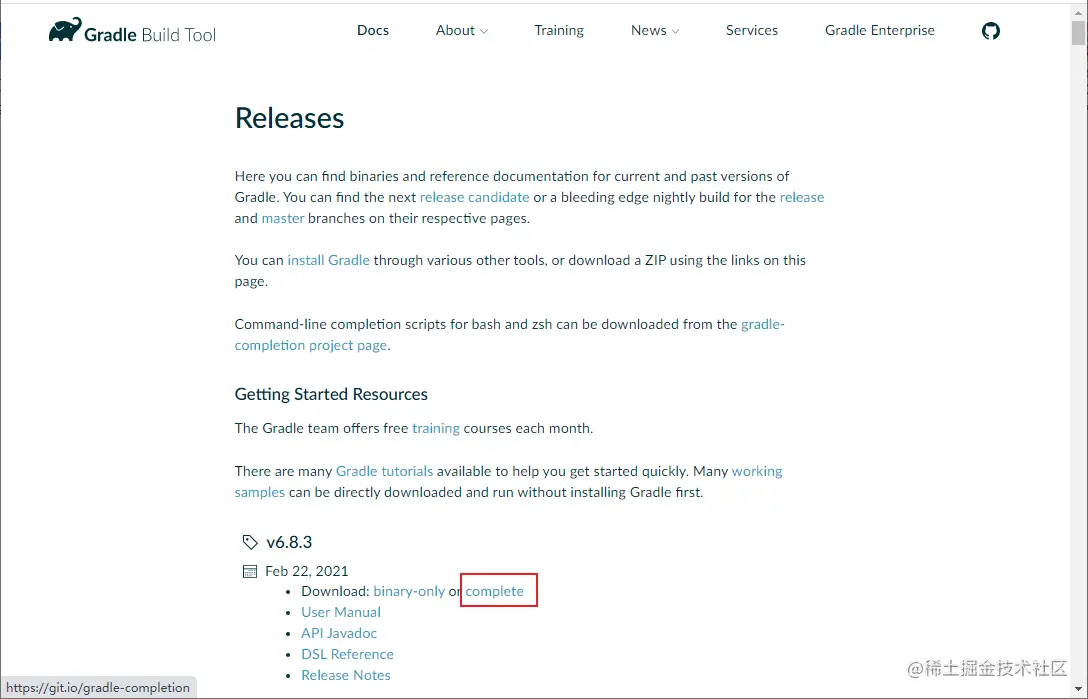Click the Feb 22, 2021 date text
Viewport: 1088px width, 699px height.
306,571
